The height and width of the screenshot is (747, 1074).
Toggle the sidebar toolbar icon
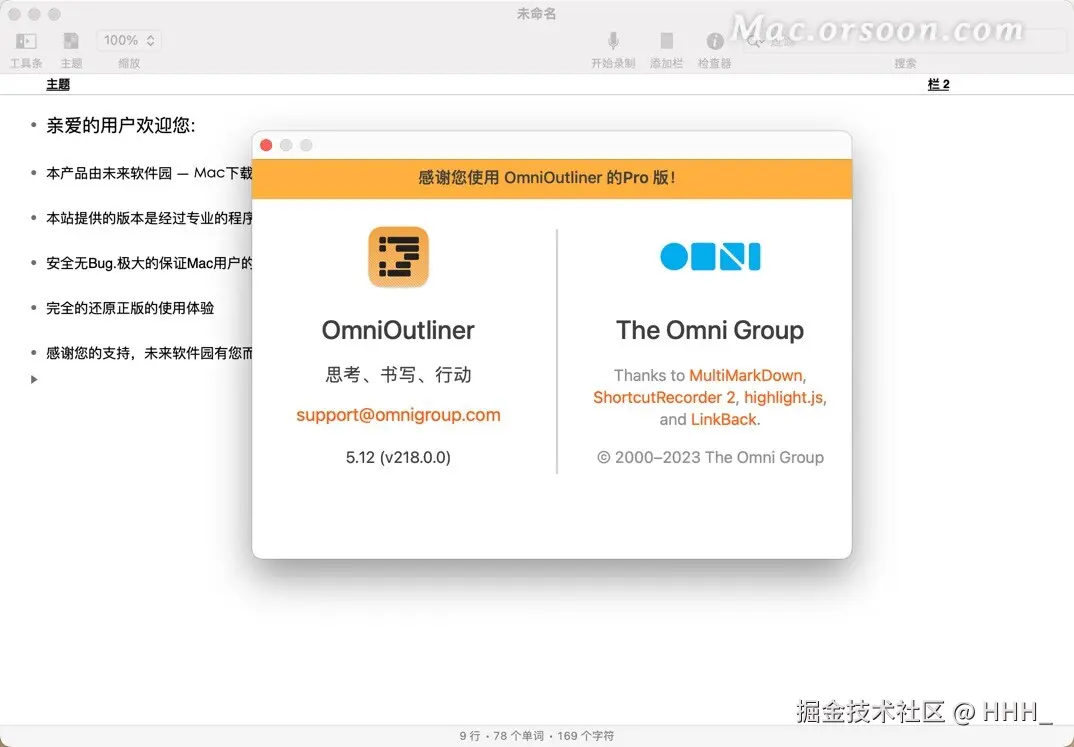(x=26, y=41)
